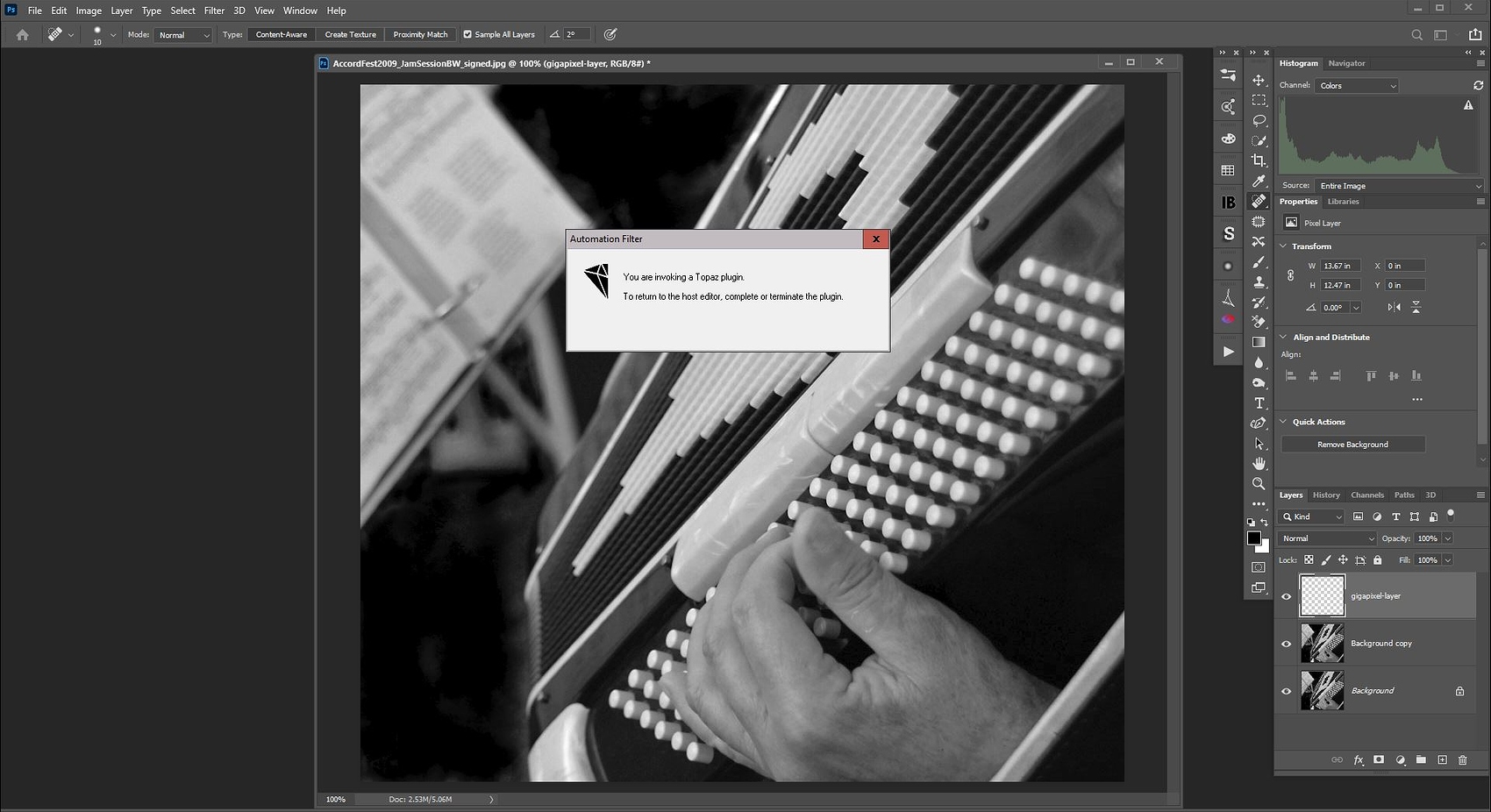Click the delete layer trash icon
The image size is (1491, 812).
[x=1462, y=760]
